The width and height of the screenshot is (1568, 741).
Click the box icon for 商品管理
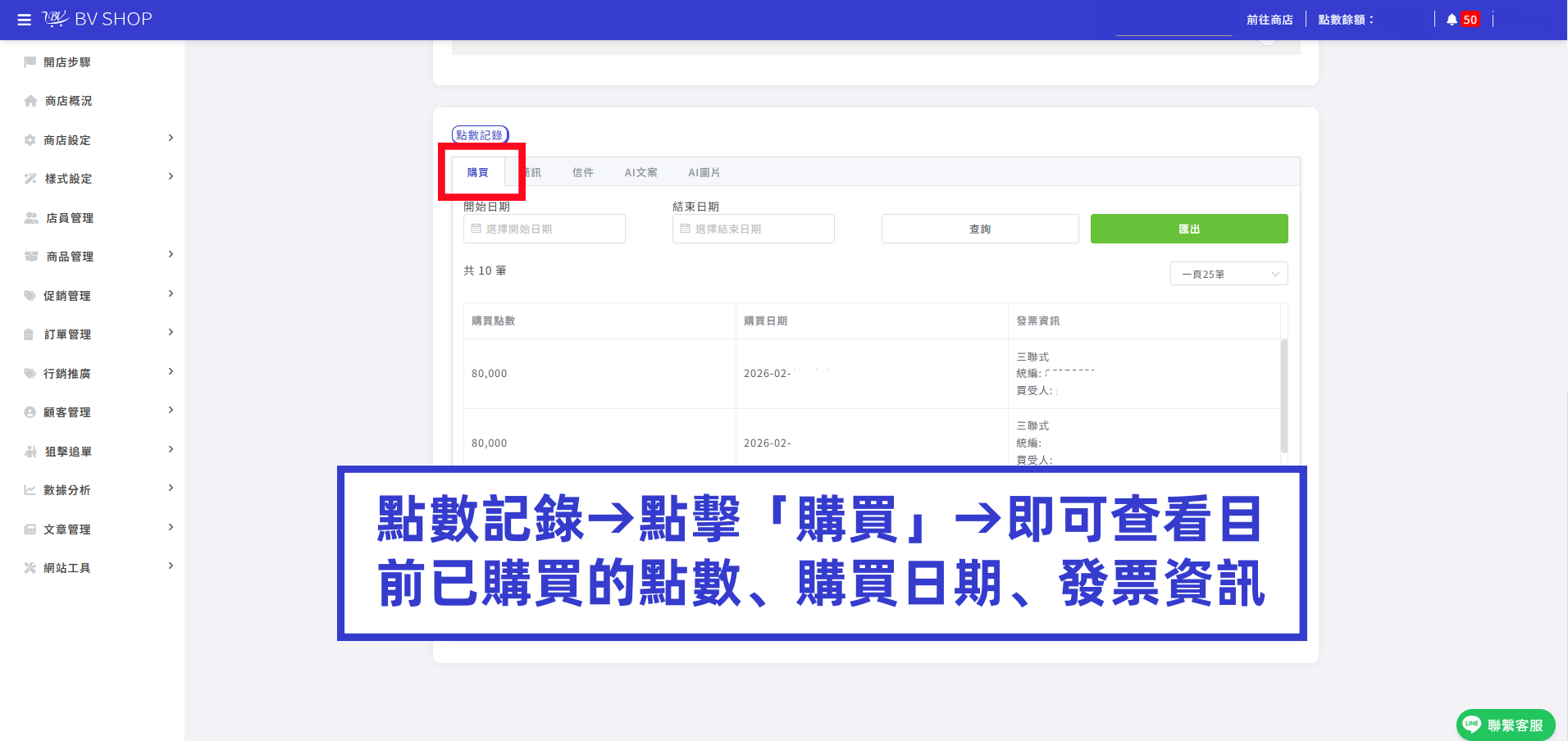tap(31, 257)
